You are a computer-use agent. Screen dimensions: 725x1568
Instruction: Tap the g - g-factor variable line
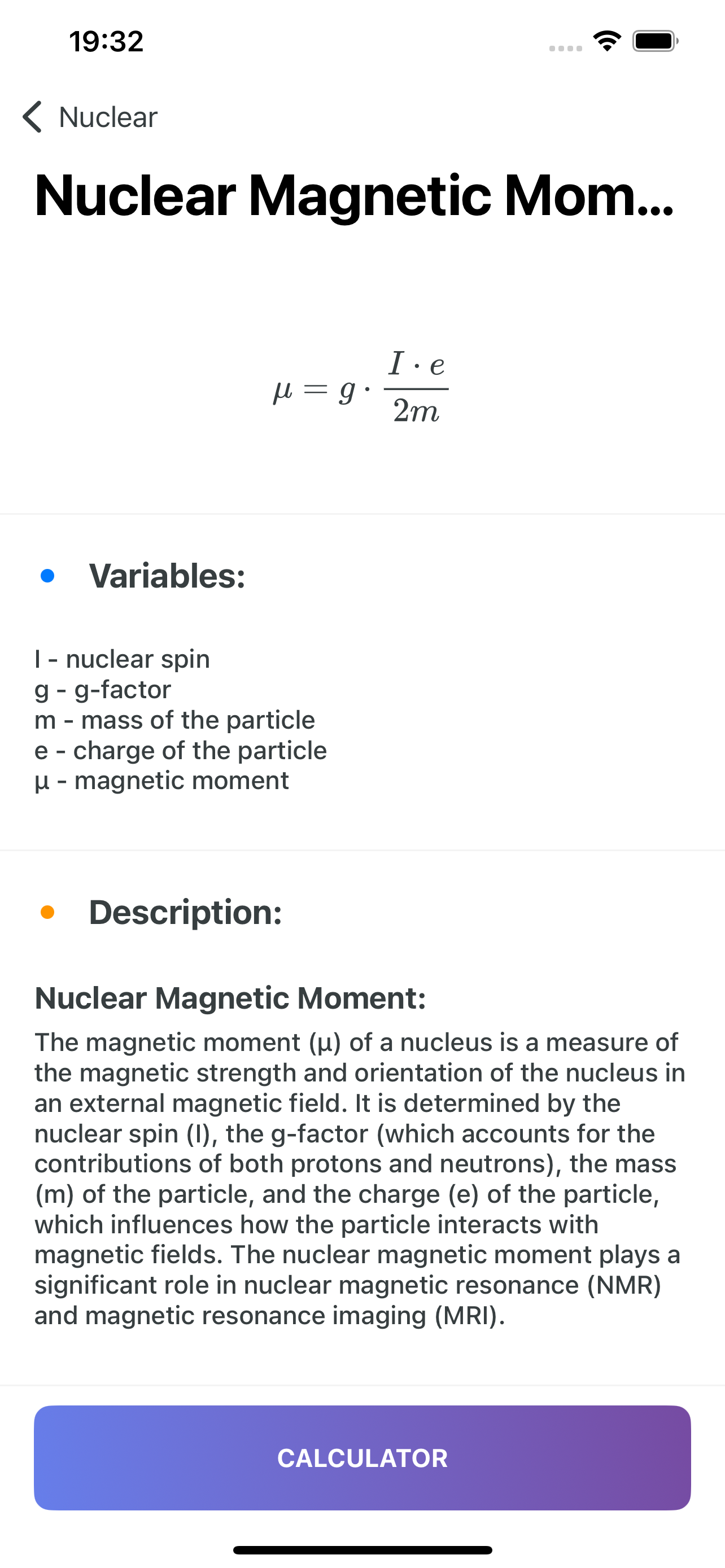103,690
